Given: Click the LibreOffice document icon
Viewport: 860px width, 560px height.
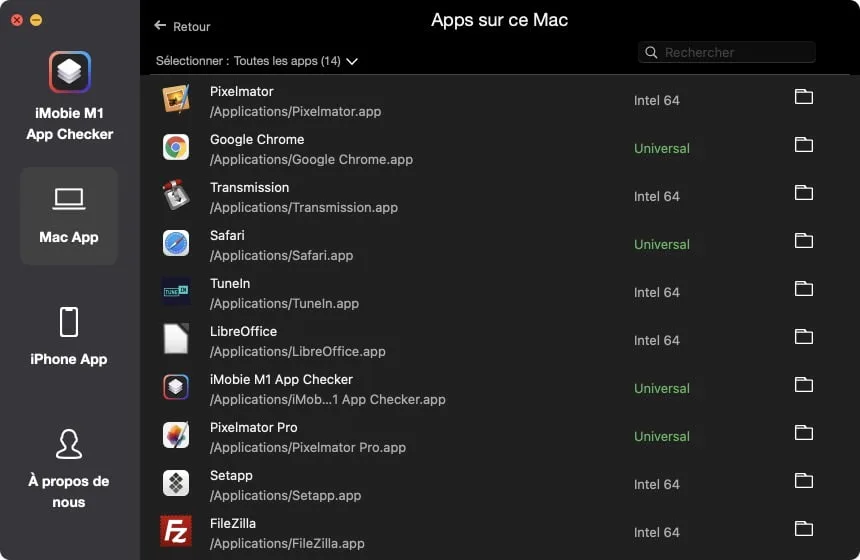Looking at the screenshot, I should click(176, 339).
